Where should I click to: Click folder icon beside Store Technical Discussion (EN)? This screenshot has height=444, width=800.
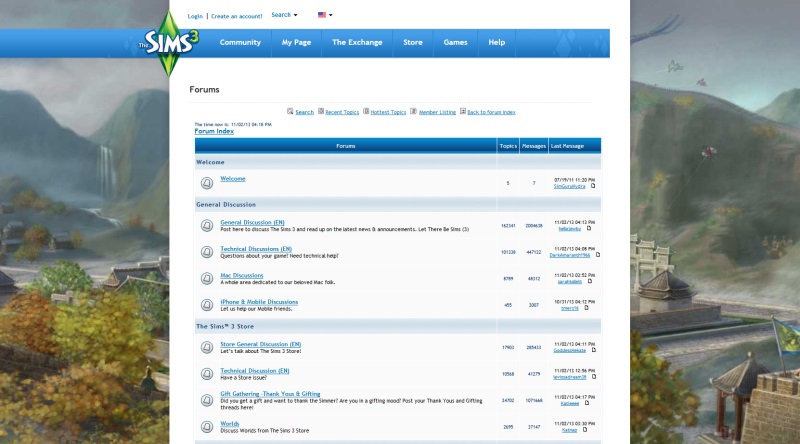point(207,374)
